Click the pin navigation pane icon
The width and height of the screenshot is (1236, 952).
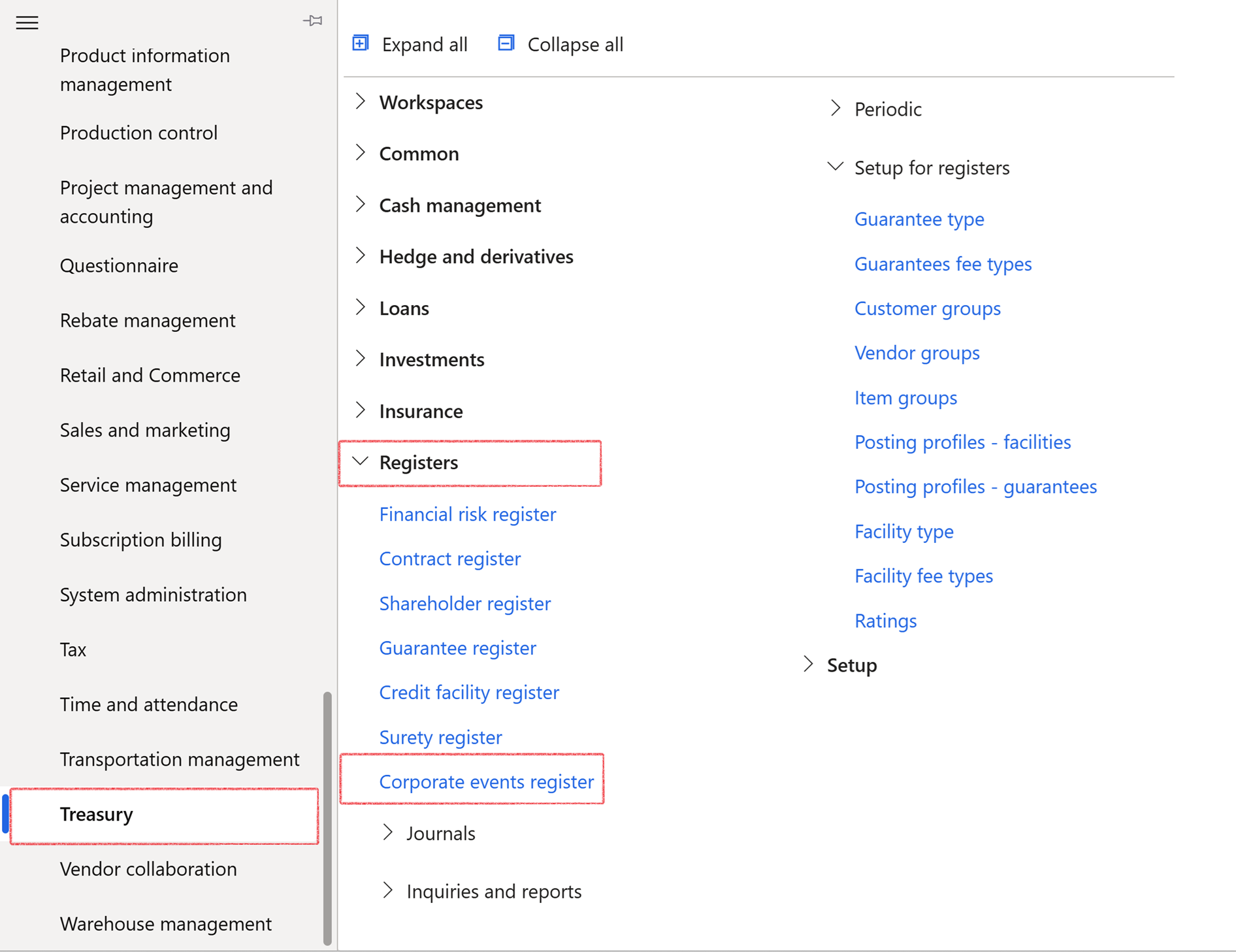click(312, 21)
